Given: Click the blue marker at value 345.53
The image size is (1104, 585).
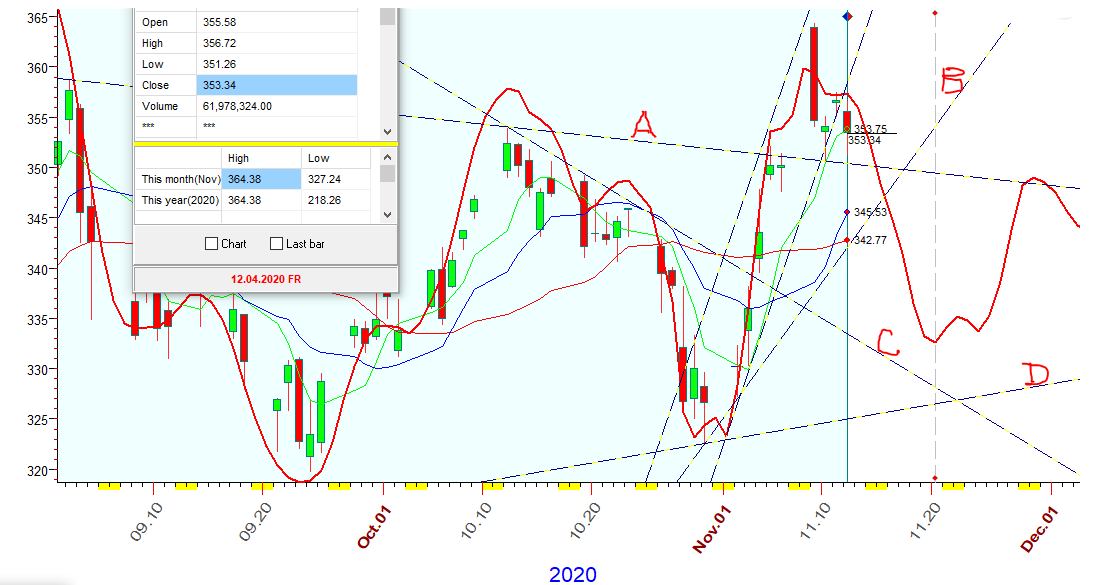Looking at the screenshot, I should click(848, 212).
